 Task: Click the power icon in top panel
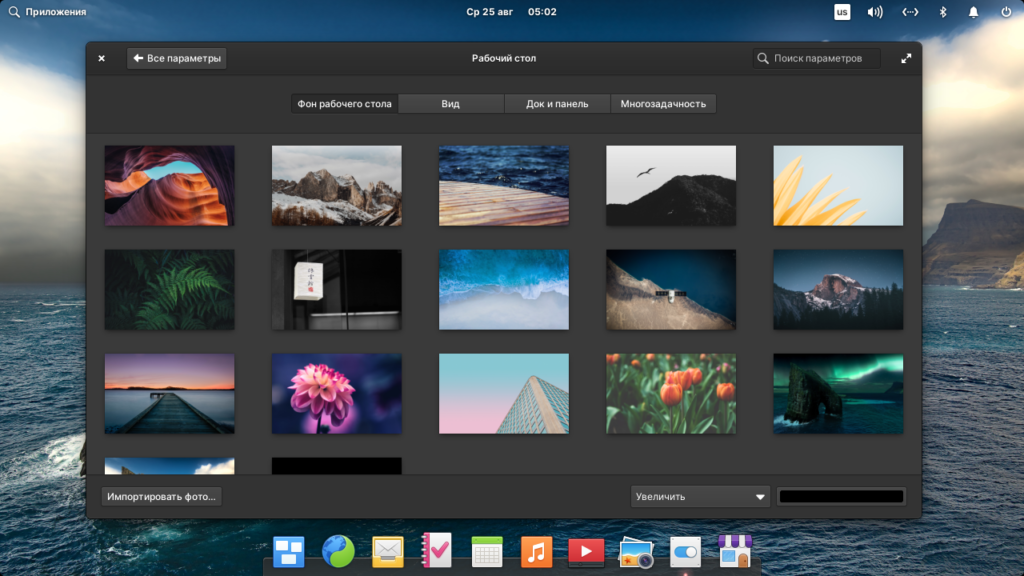pyautogui.click(x=1006, y=12)
